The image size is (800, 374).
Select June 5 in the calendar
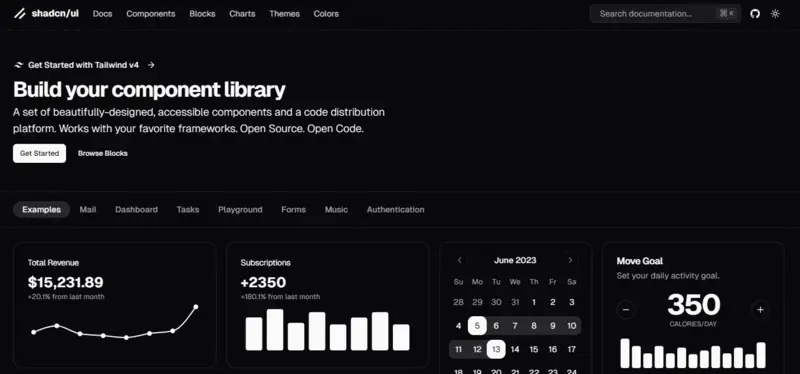[477, 326]
